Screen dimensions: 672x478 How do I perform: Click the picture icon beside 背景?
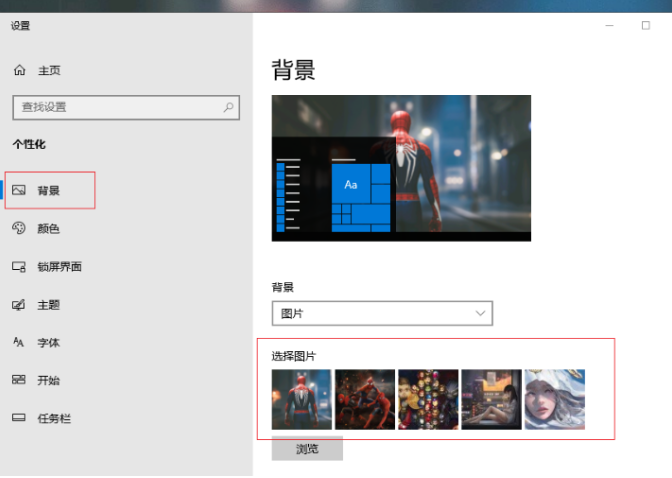pyautogui.click(x=19, y=190)
